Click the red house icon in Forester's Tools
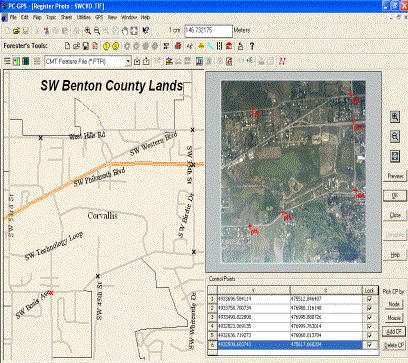 point(229,46)
